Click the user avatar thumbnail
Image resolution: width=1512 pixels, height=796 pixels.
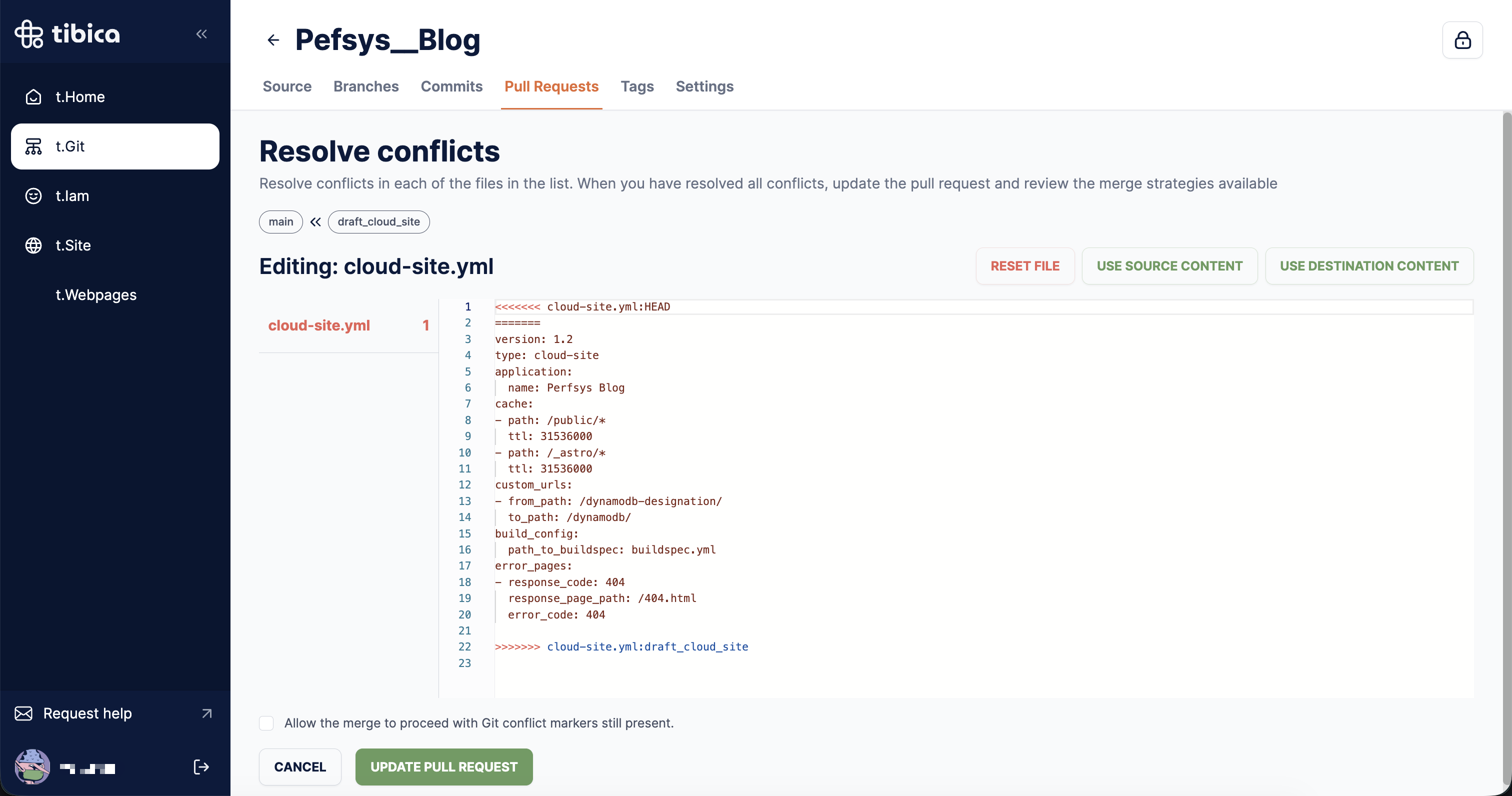pyautogui.click(x=32, y=766)
